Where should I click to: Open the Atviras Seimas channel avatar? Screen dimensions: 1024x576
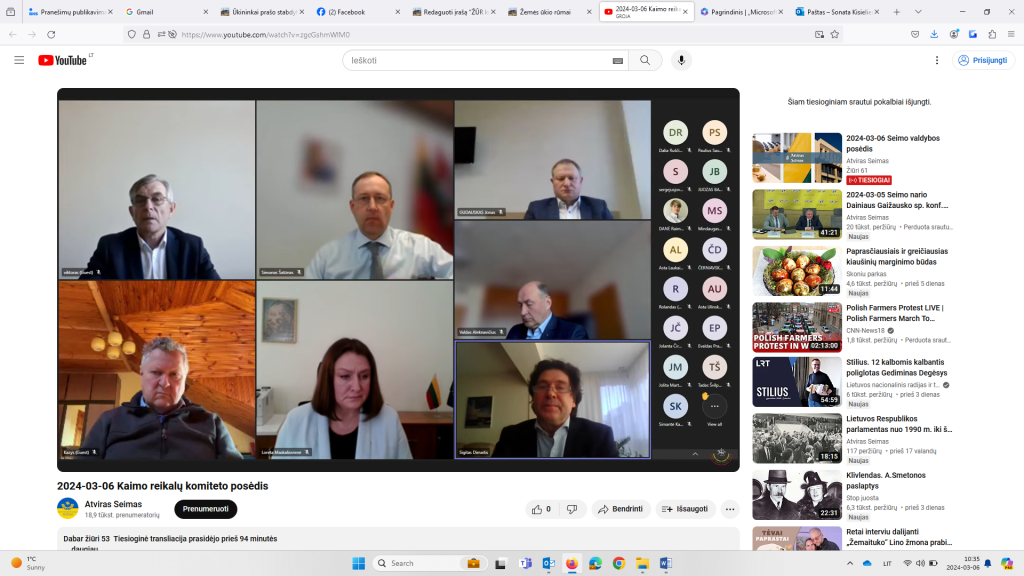click(68, 509)
